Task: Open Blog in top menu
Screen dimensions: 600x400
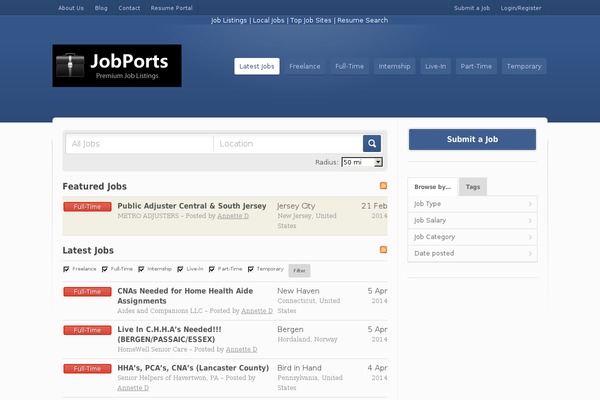Action: coord(101,8)
